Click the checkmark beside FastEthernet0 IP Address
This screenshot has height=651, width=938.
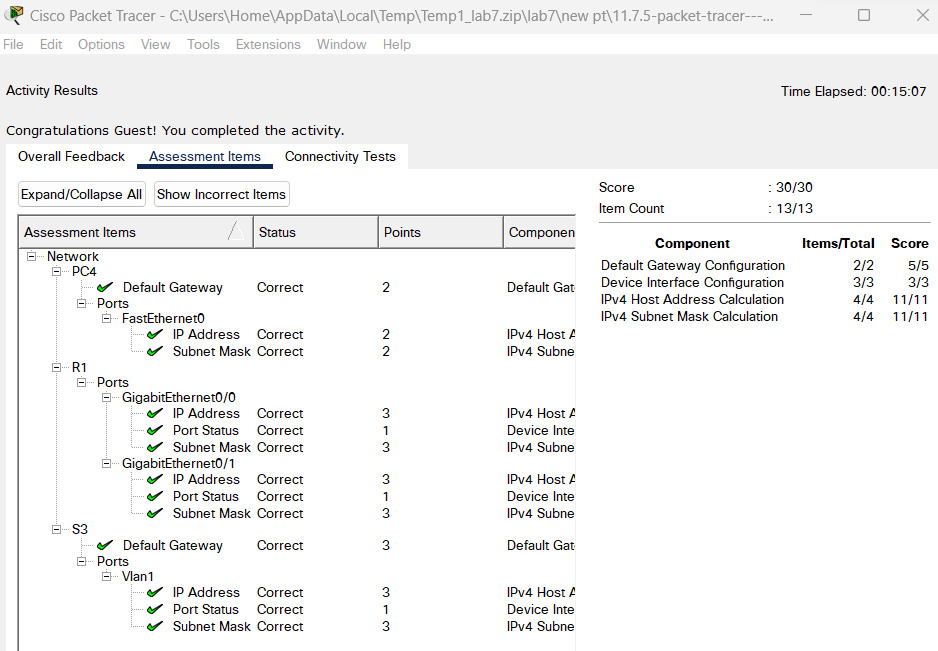point(155,334)
